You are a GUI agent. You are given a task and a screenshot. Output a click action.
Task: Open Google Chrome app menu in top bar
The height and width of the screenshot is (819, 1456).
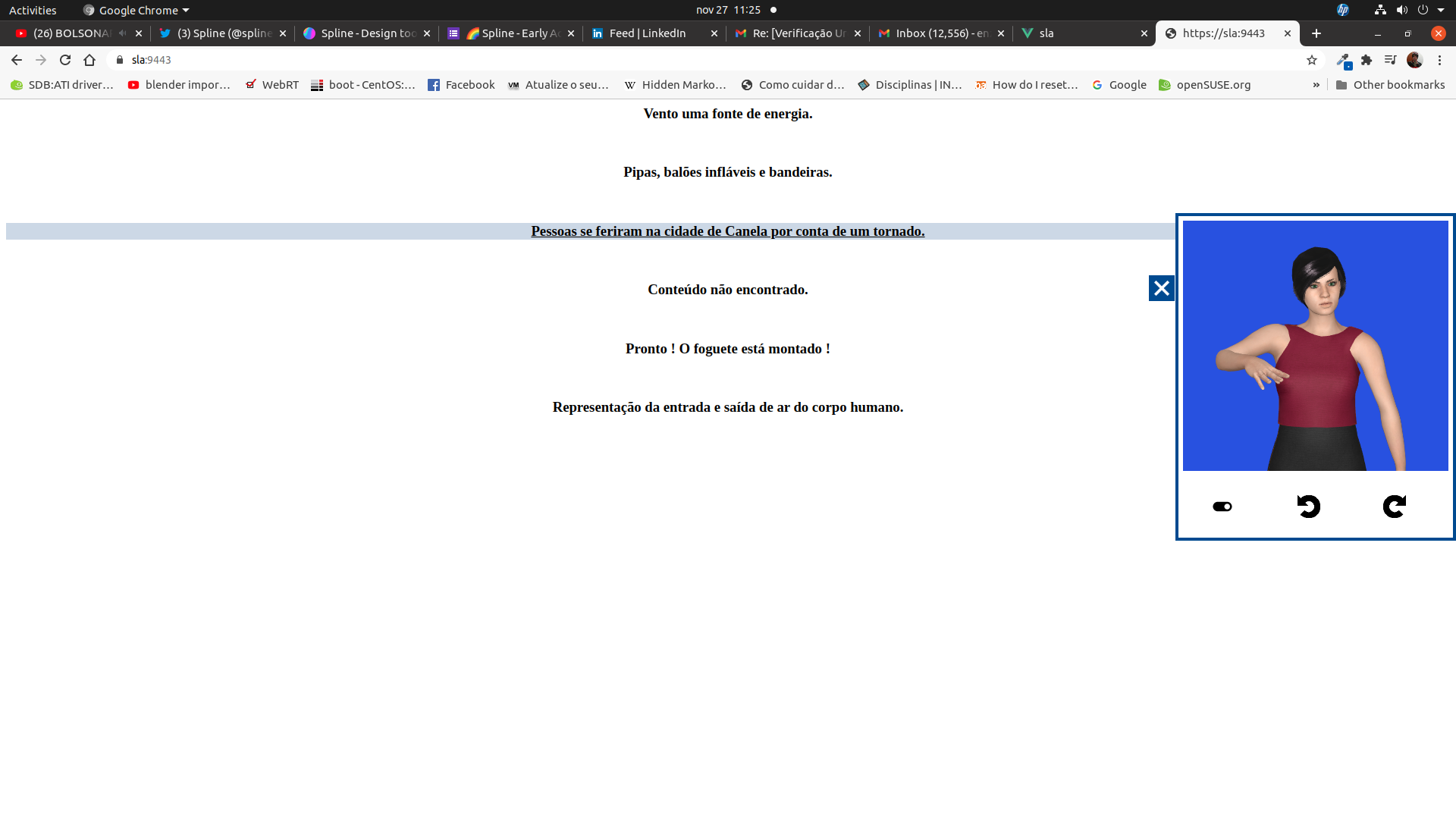[x=136, y=10]
